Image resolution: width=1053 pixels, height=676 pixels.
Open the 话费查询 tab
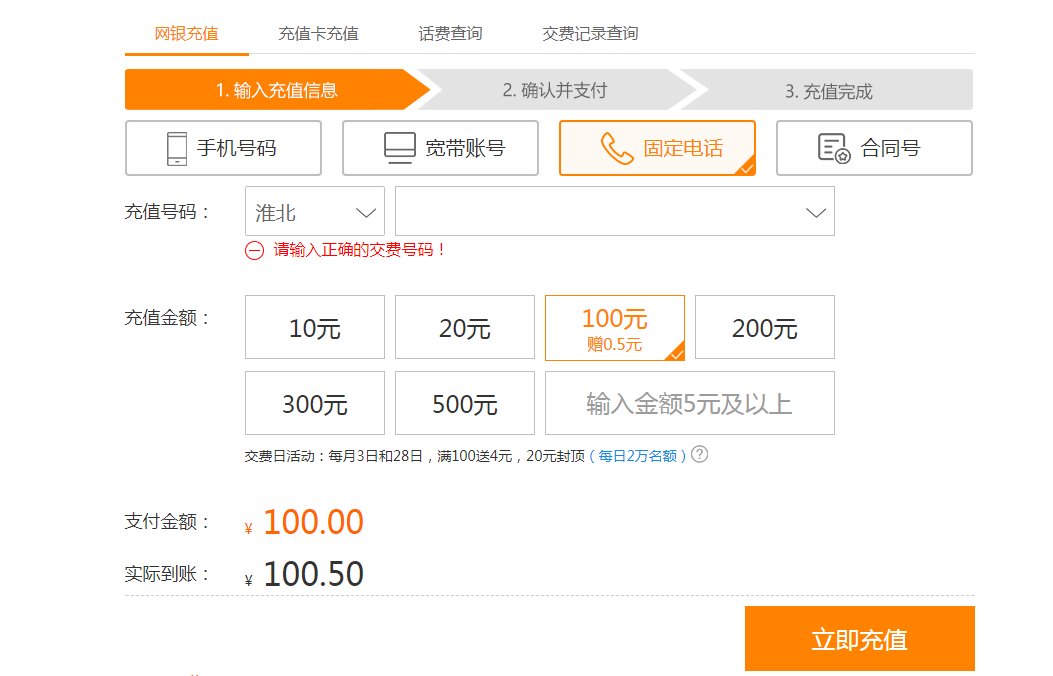pyautogui.click(x=449, y=33)
